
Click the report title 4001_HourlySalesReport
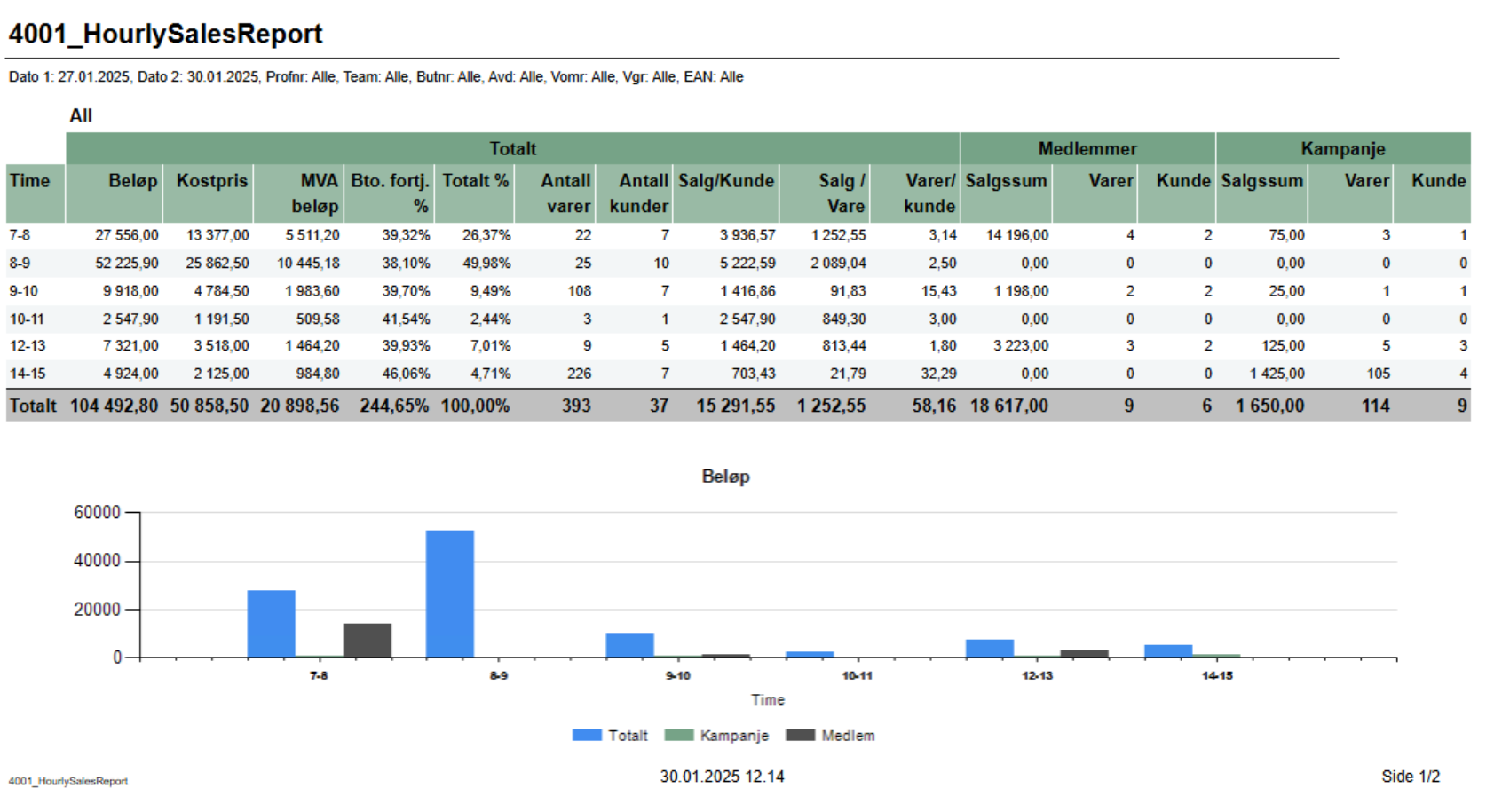click(x=166, y=34)
